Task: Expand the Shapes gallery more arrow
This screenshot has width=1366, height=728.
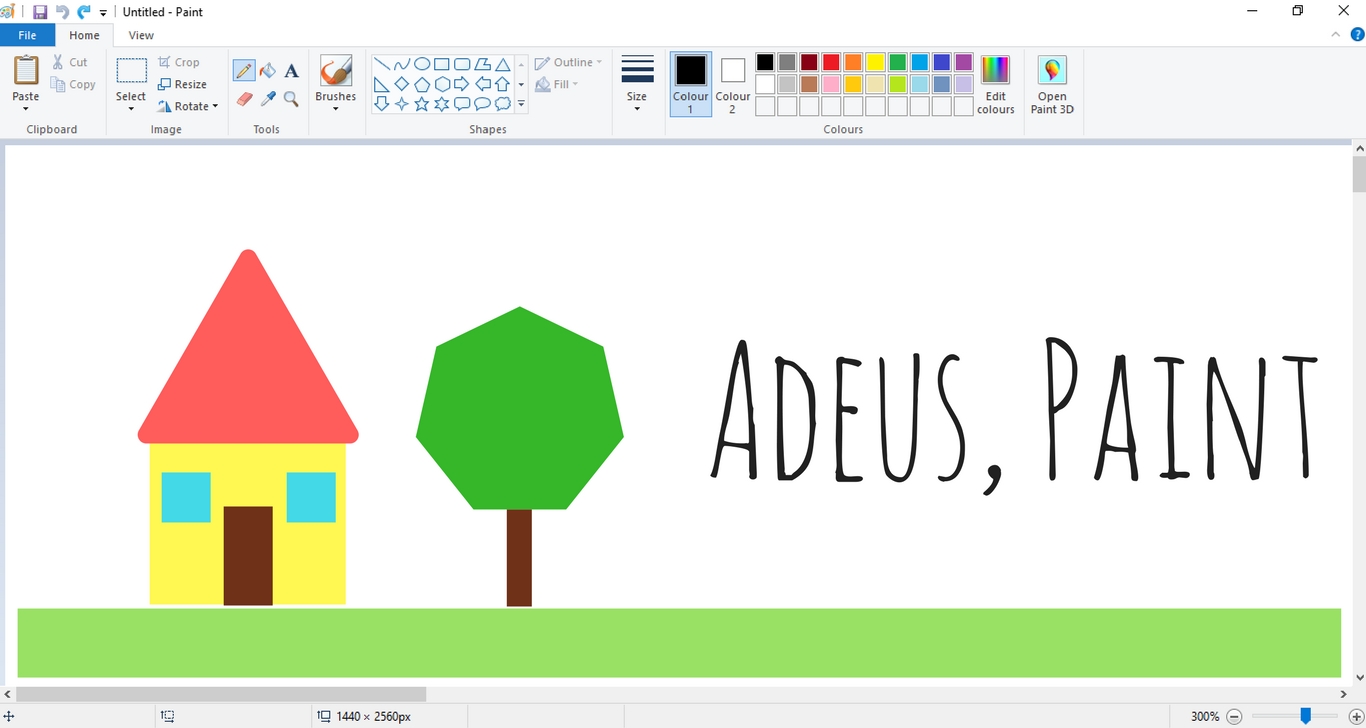Action: pos(521,104)
